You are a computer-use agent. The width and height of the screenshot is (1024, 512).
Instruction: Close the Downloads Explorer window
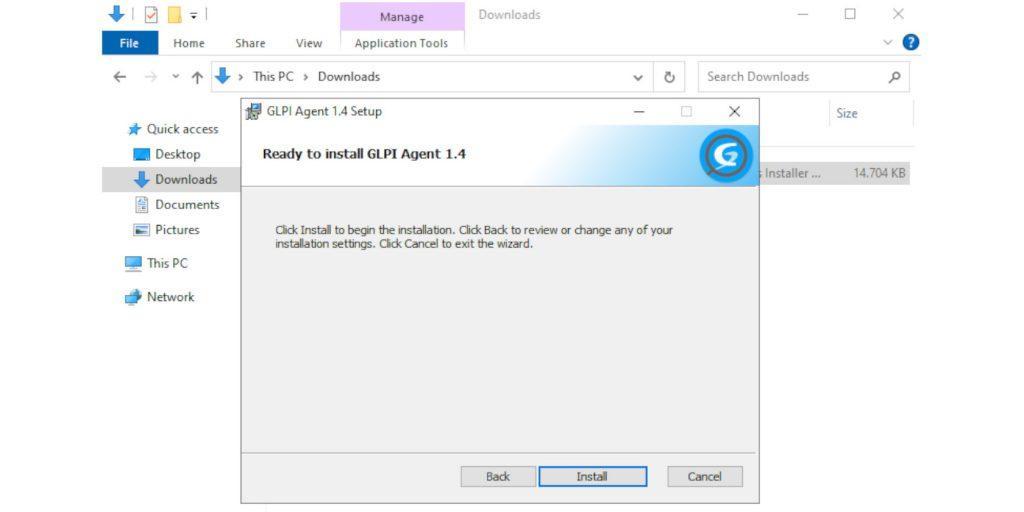(x=898, y=14)
